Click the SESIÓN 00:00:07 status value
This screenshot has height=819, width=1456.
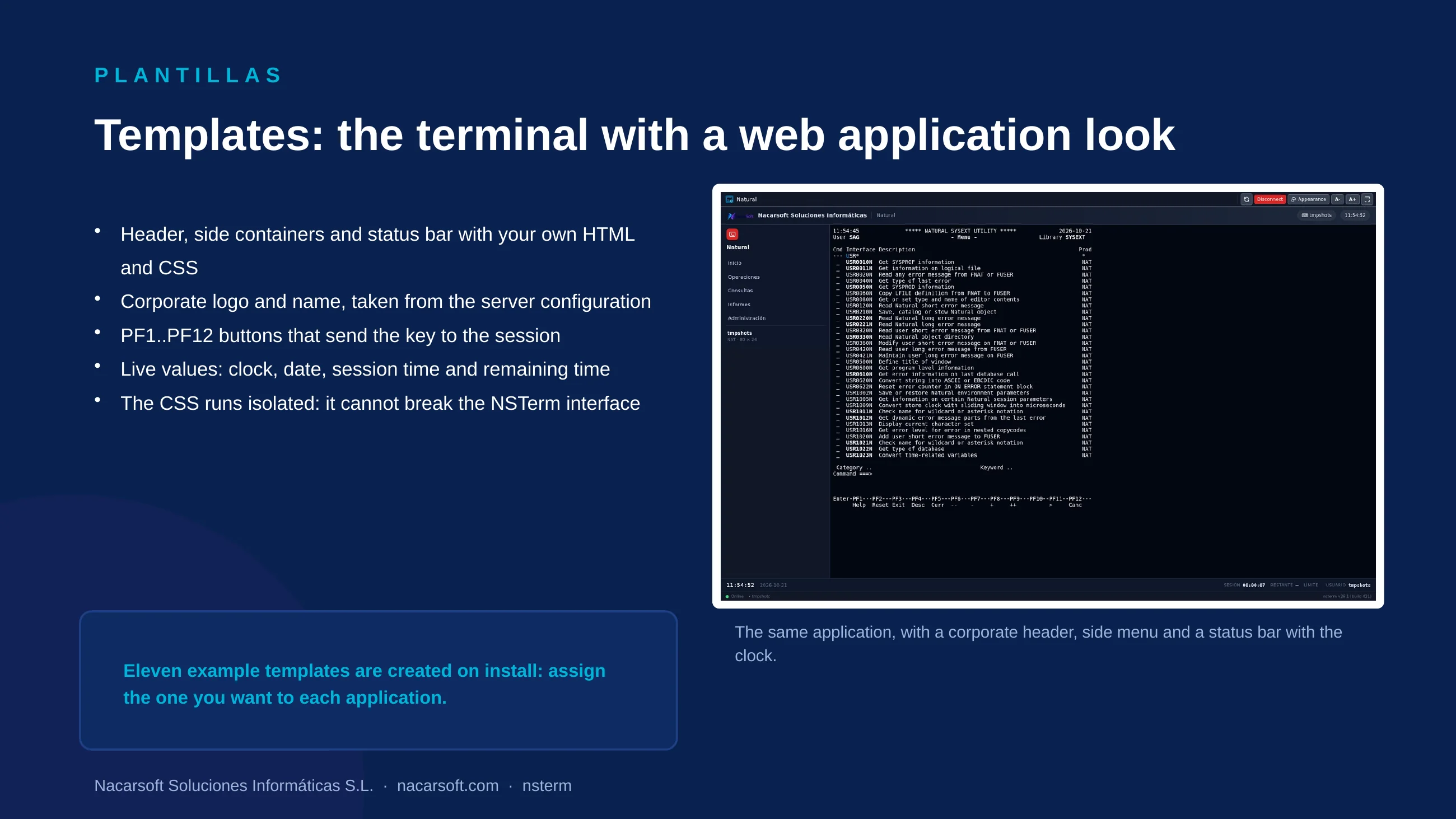click(x=1244, y=585)
